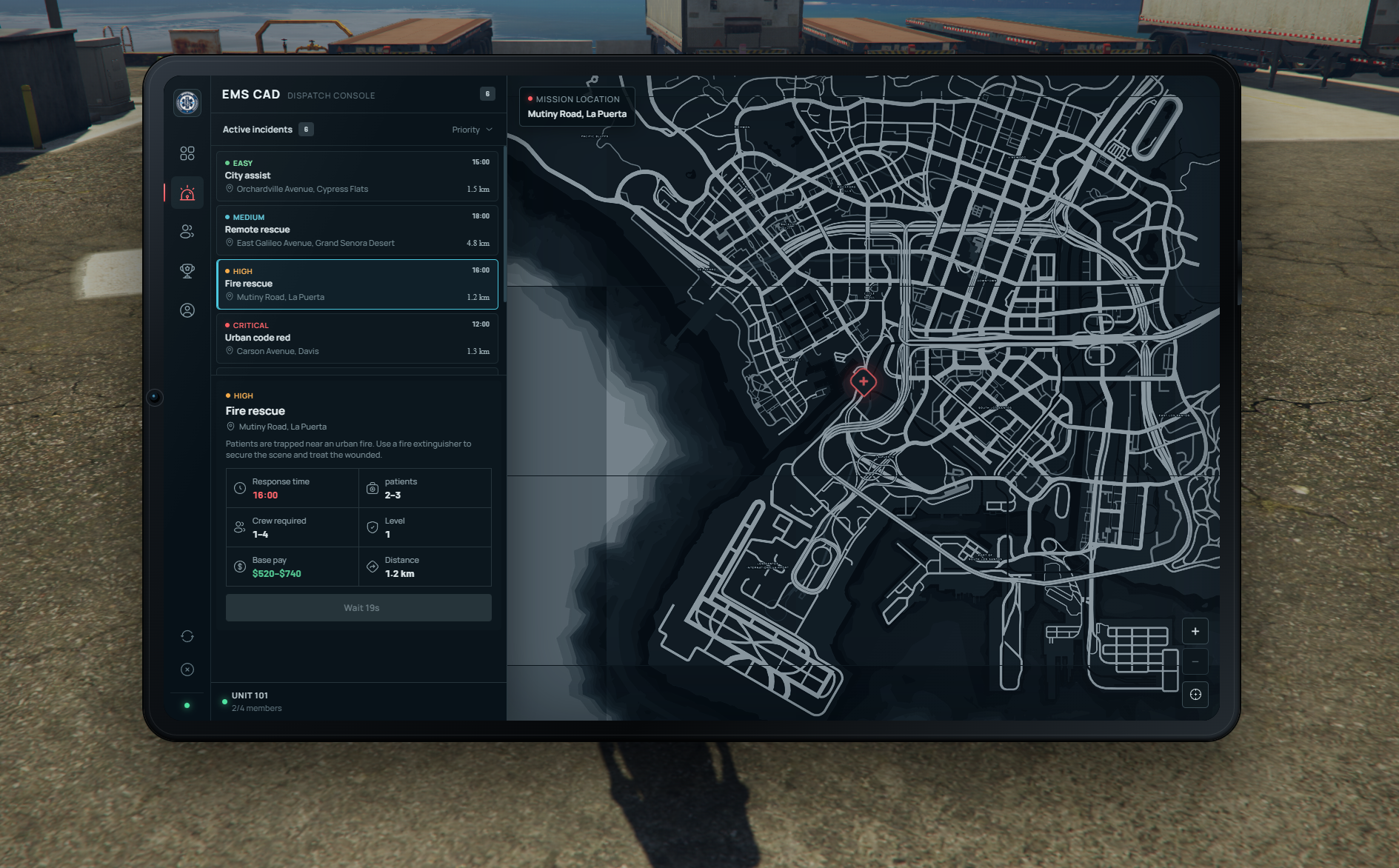1399x868 pixels.
Task: Select the City assist incident card
Action: pyautogui.click(x=357, y=176)
